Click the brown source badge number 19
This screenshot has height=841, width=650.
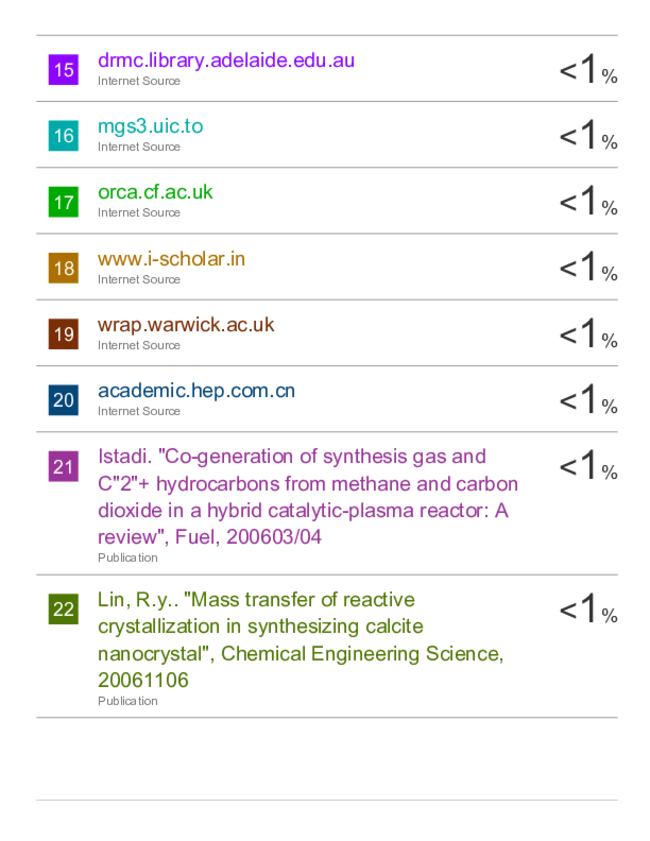tap(63, 334)
